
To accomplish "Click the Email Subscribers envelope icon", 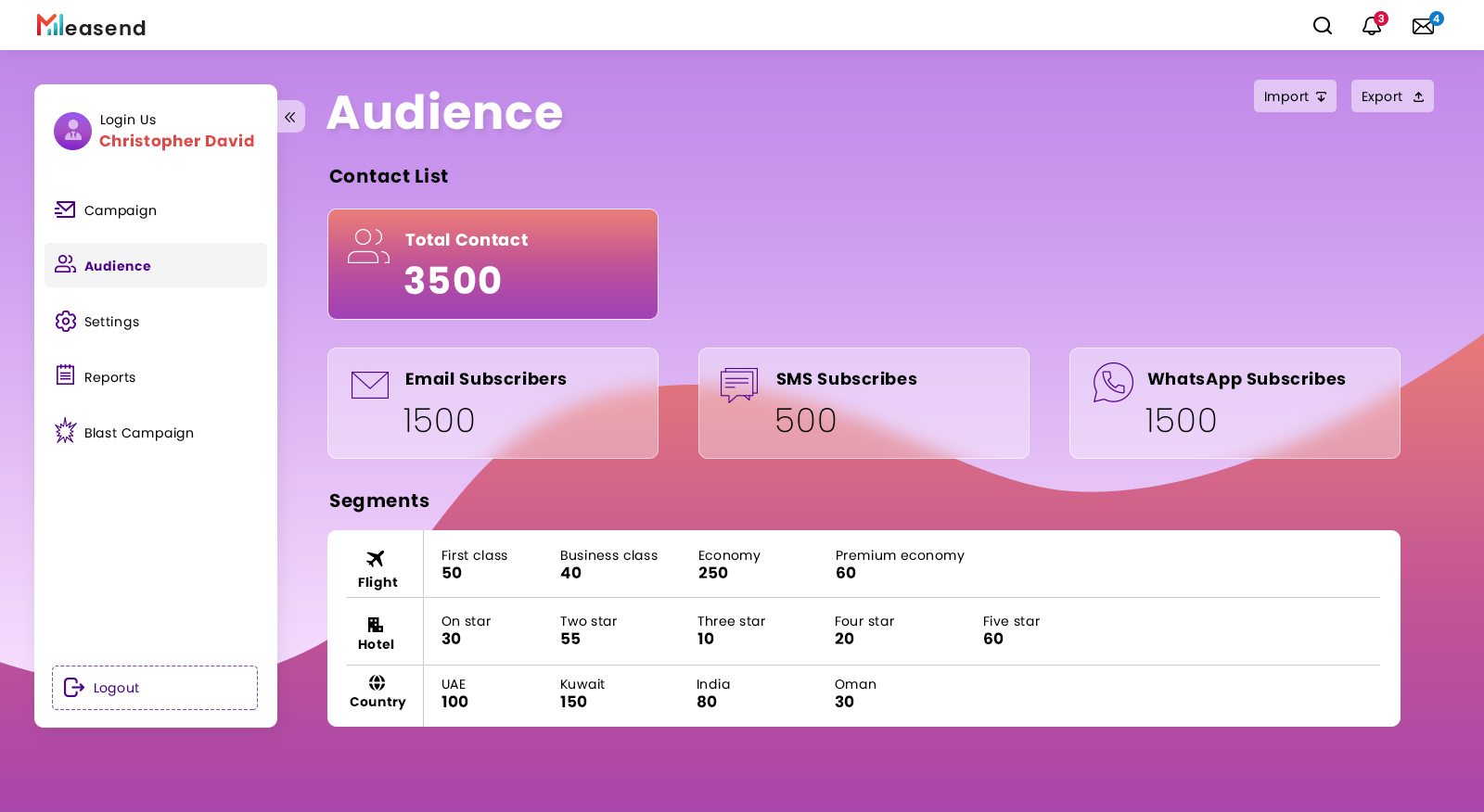I will click(x=369, y=384).
